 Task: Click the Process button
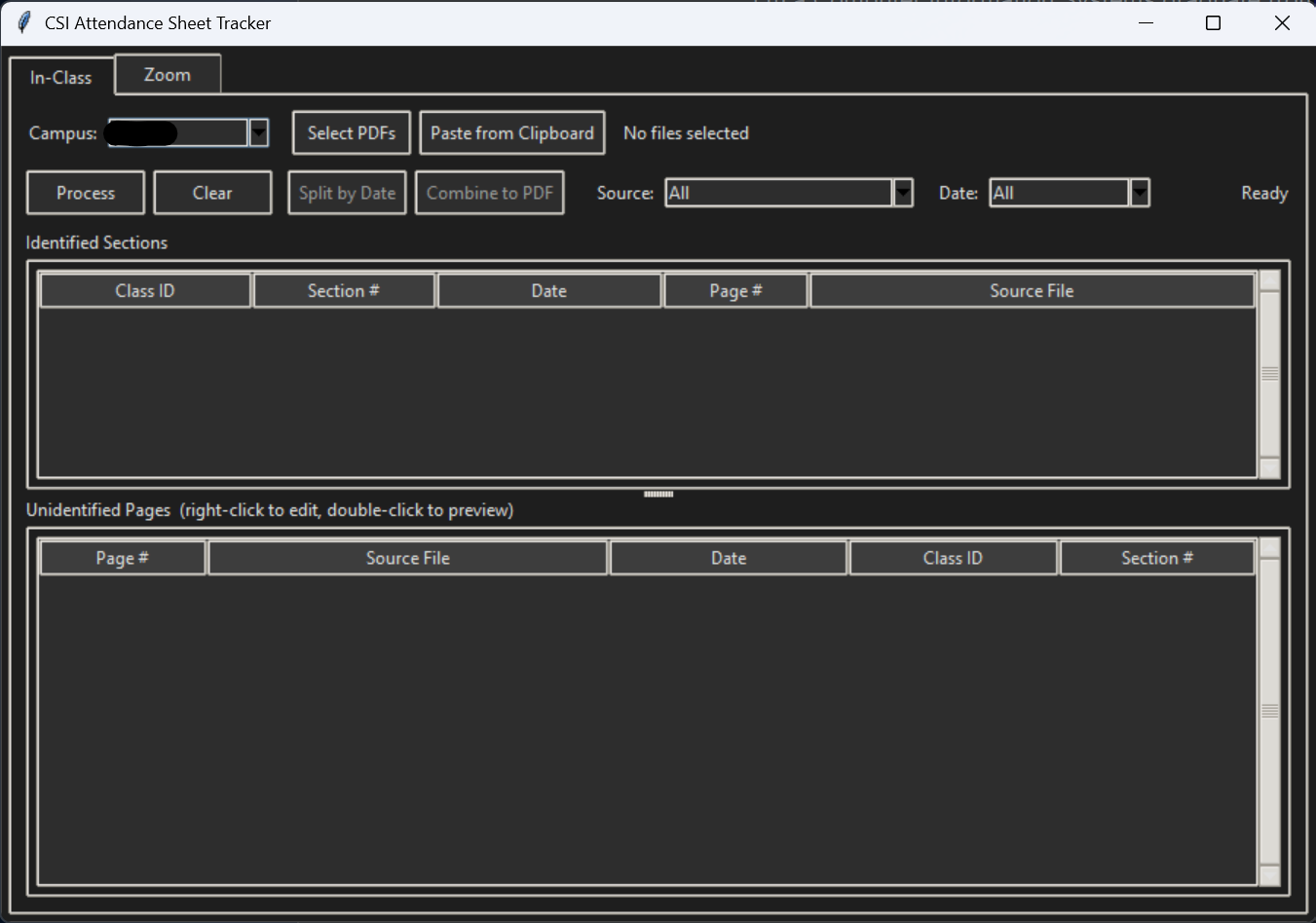pos(86,193)
